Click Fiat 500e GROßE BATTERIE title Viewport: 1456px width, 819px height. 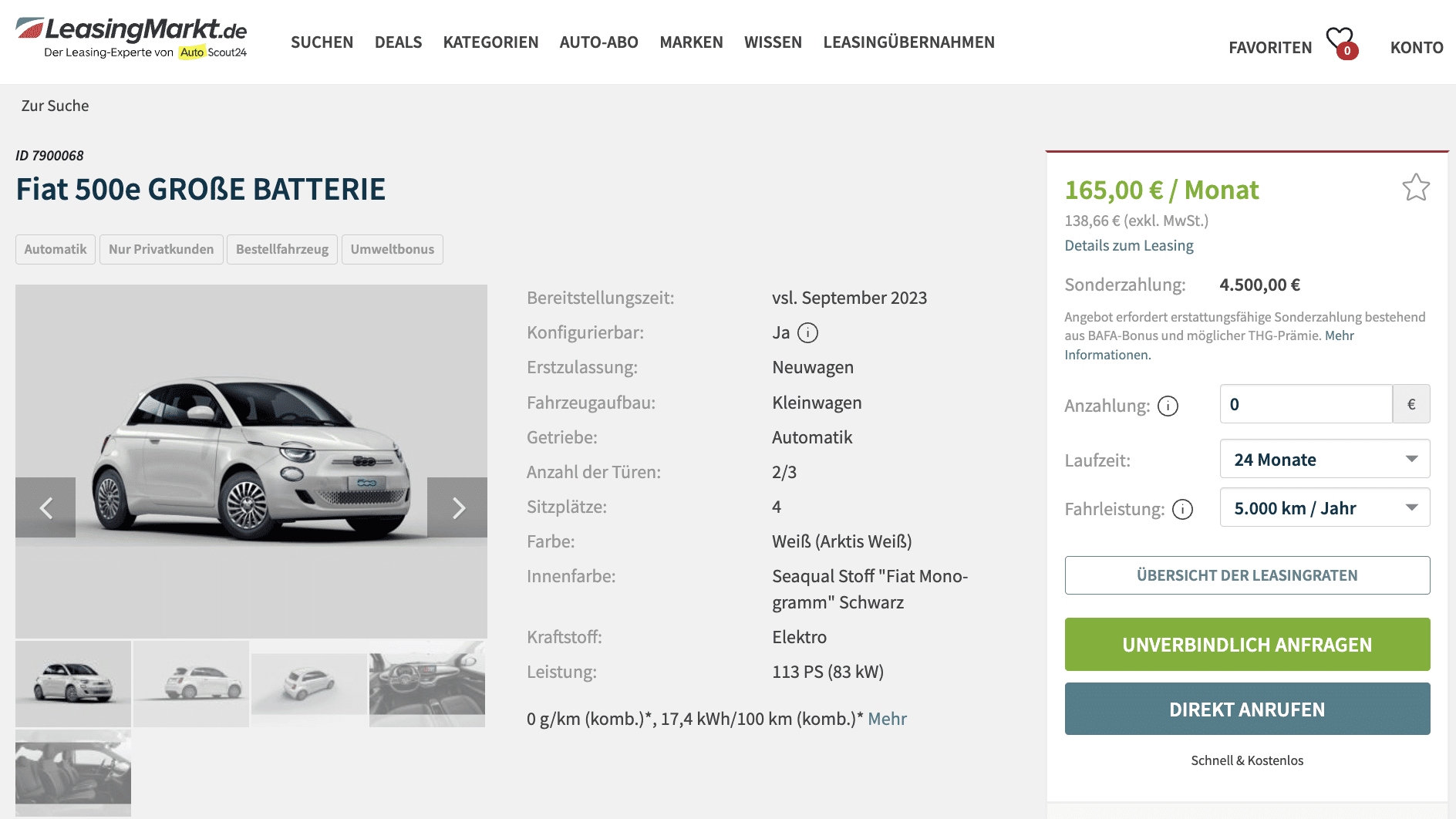tap(201, 190)
